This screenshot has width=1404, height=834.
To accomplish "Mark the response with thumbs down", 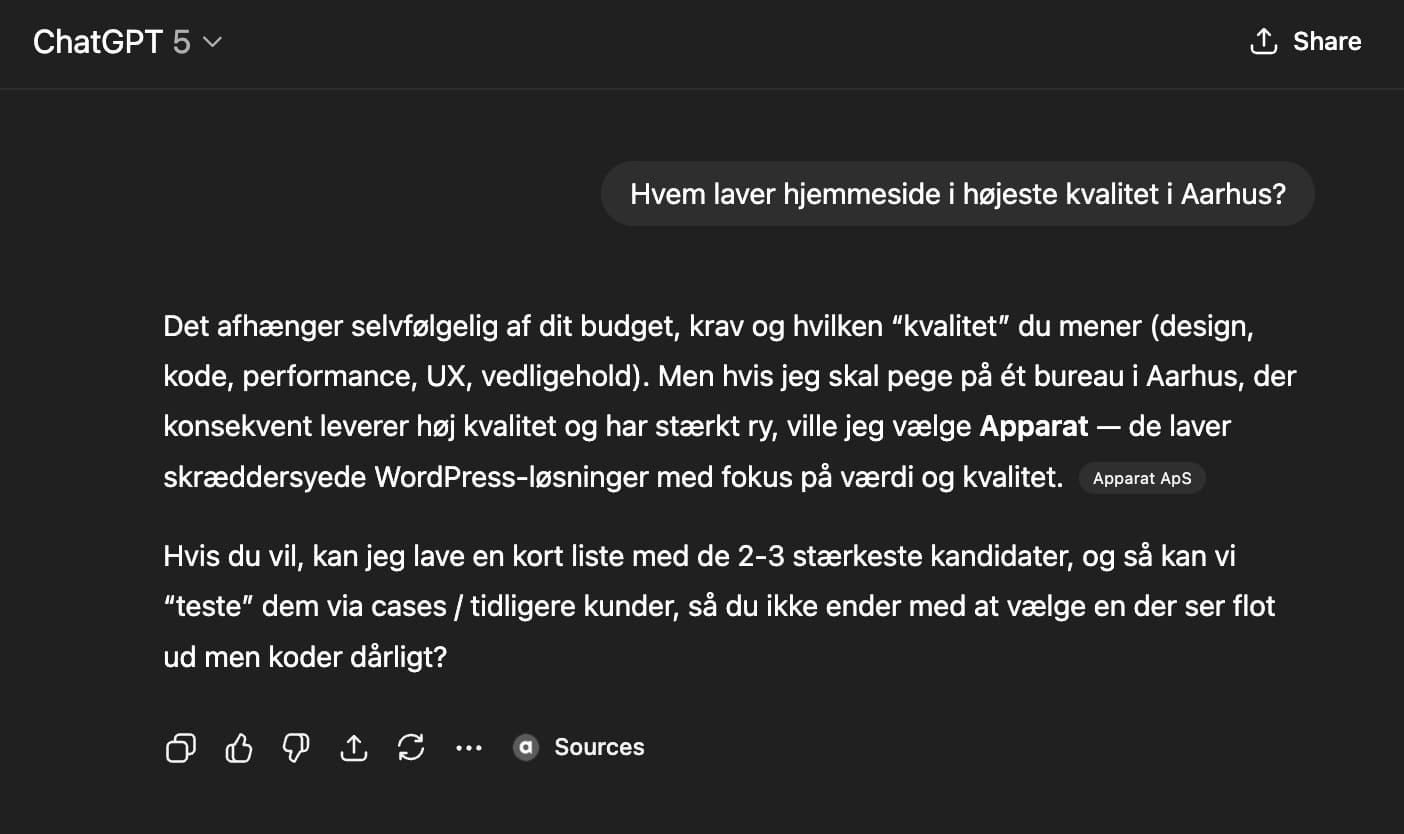I will 296,747.
